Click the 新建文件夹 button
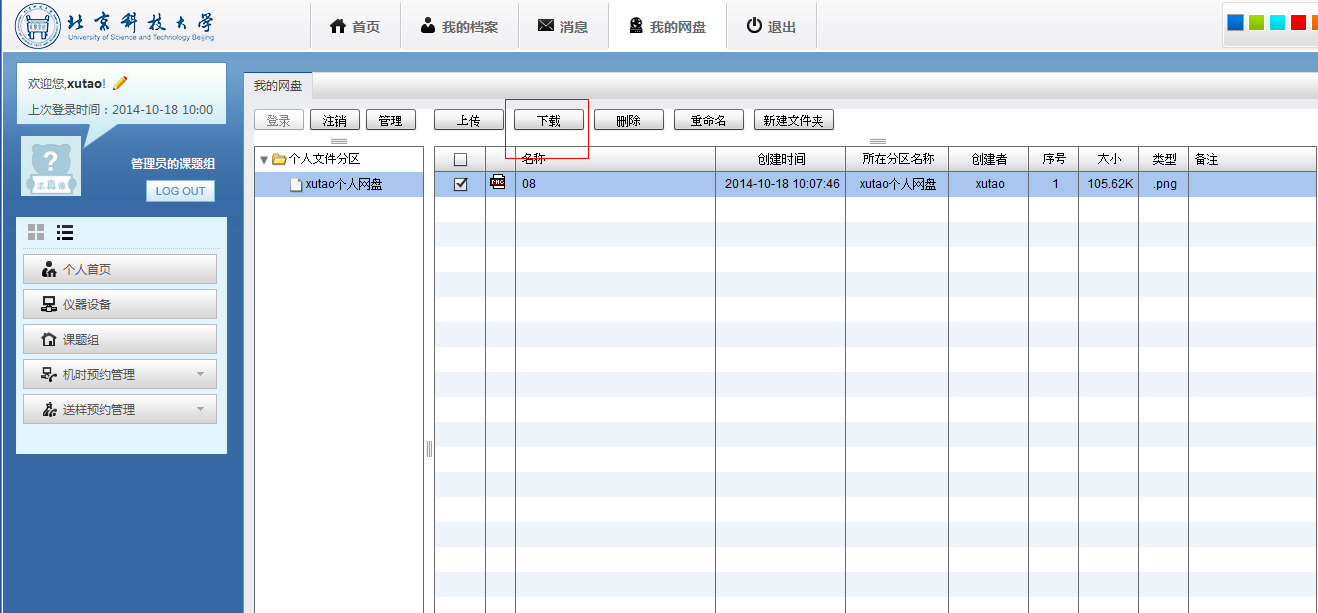 (x=793, y=120)
